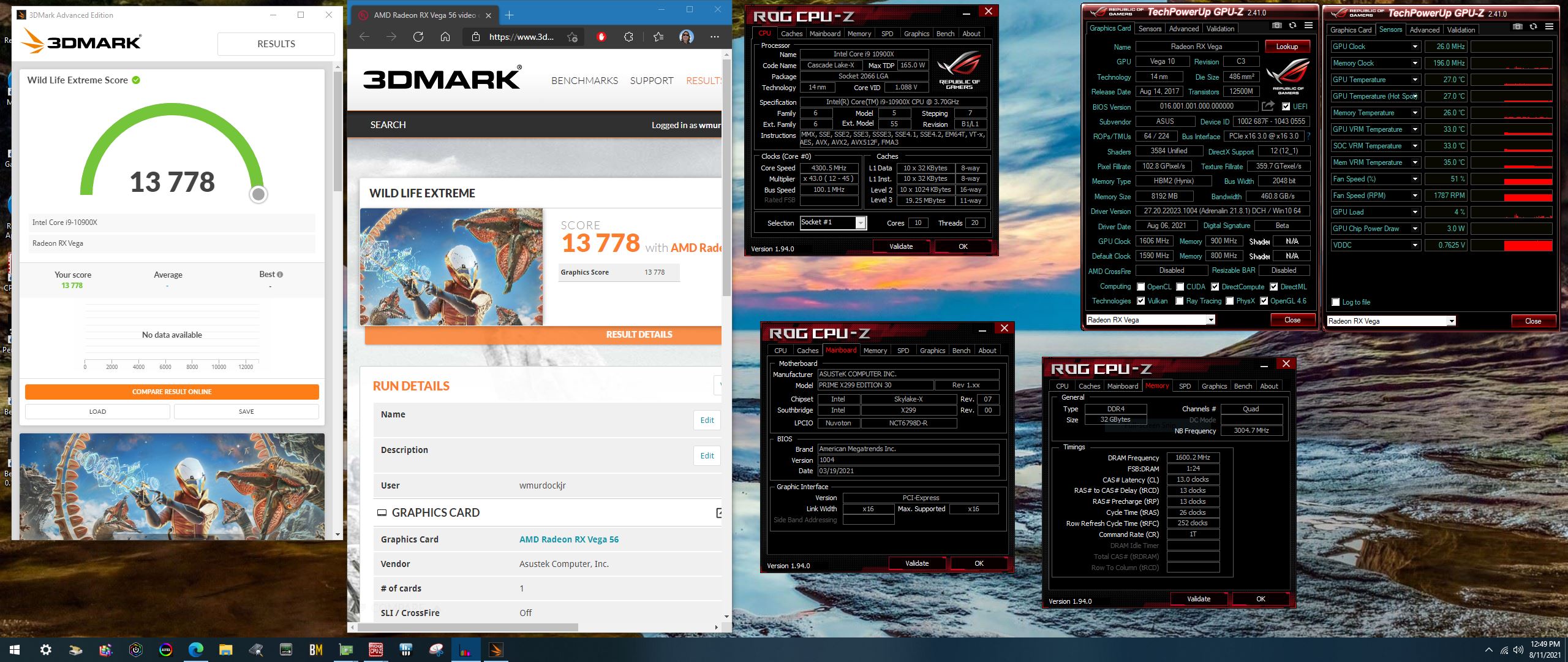Open Memory Clock sensor dropdown

coord(1414,63)
